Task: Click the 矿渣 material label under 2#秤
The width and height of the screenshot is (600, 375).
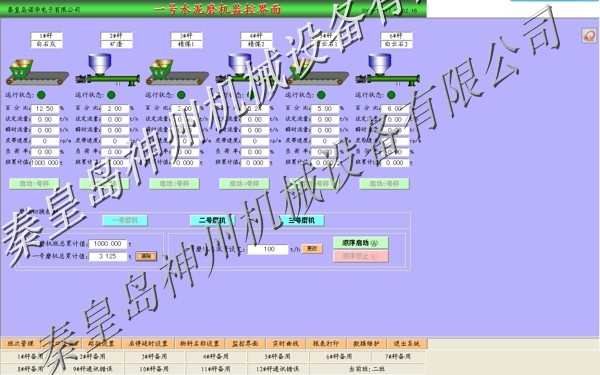Action: pos(116,44)
